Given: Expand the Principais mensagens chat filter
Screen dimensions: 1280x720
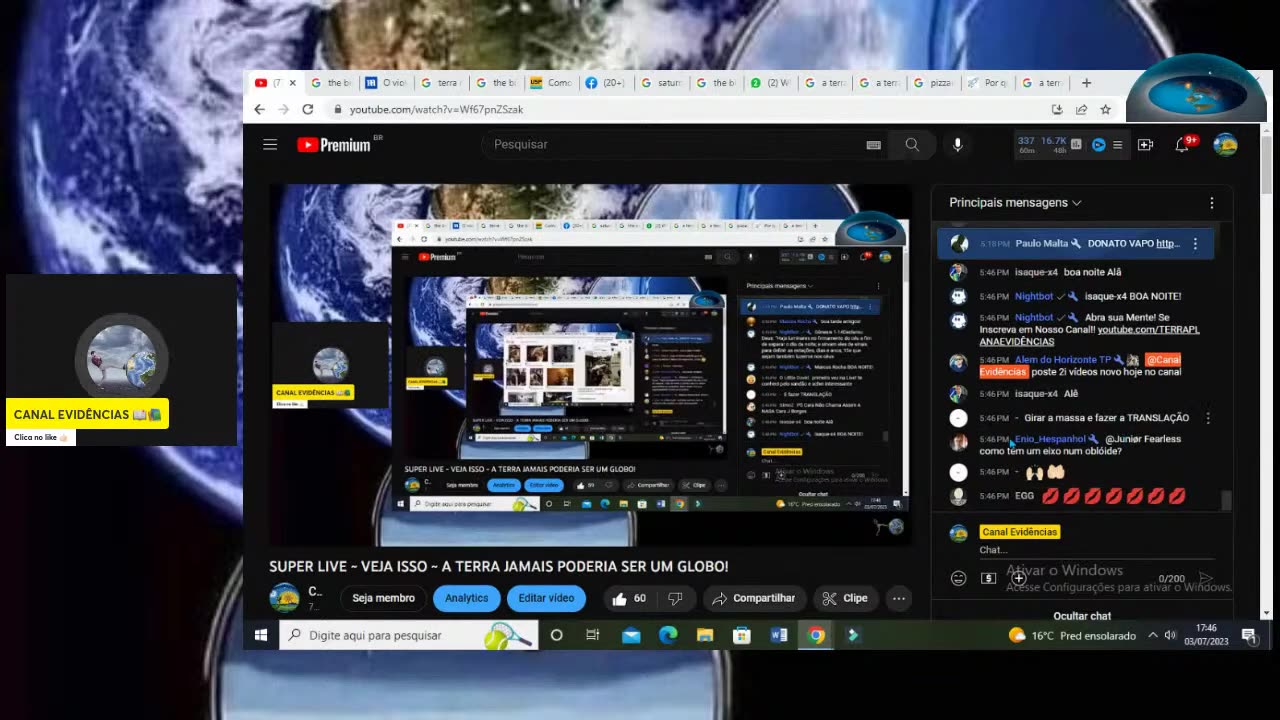Looking at the screenshot, I should 1015,203.
